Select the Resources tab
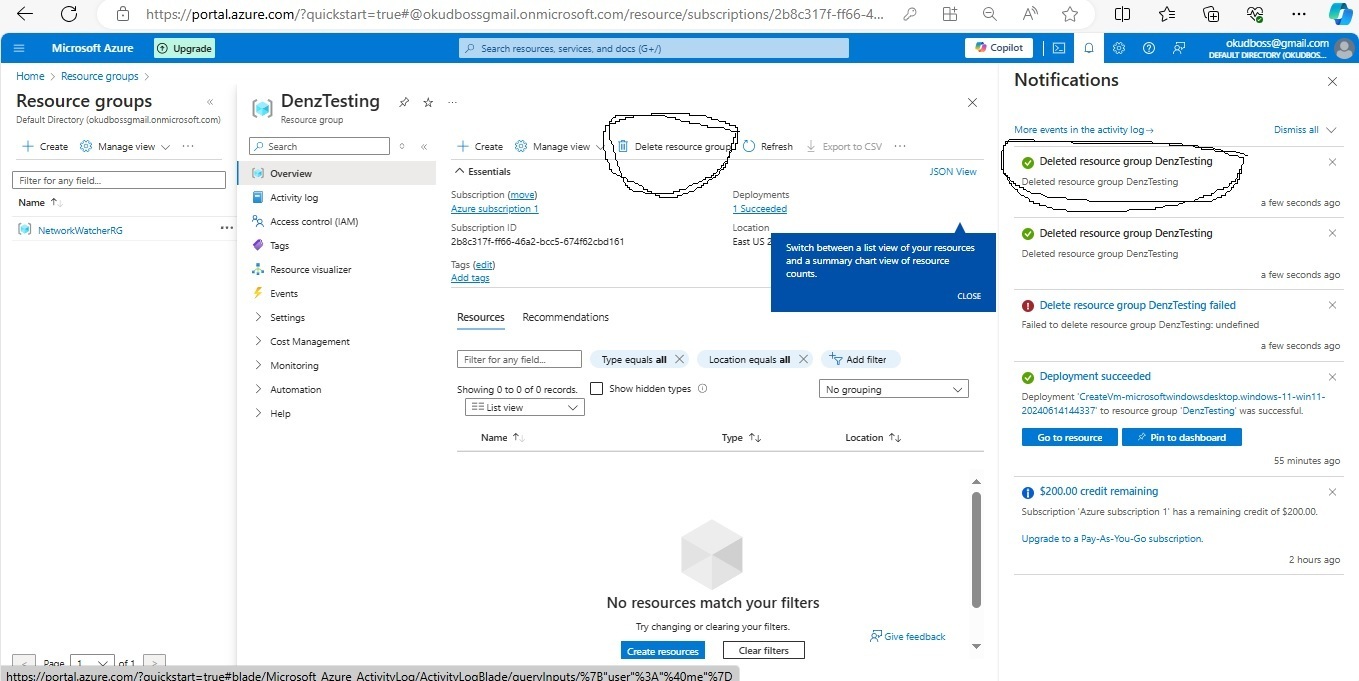This screenshot has height=681, width=1359. tap(481, 317)
